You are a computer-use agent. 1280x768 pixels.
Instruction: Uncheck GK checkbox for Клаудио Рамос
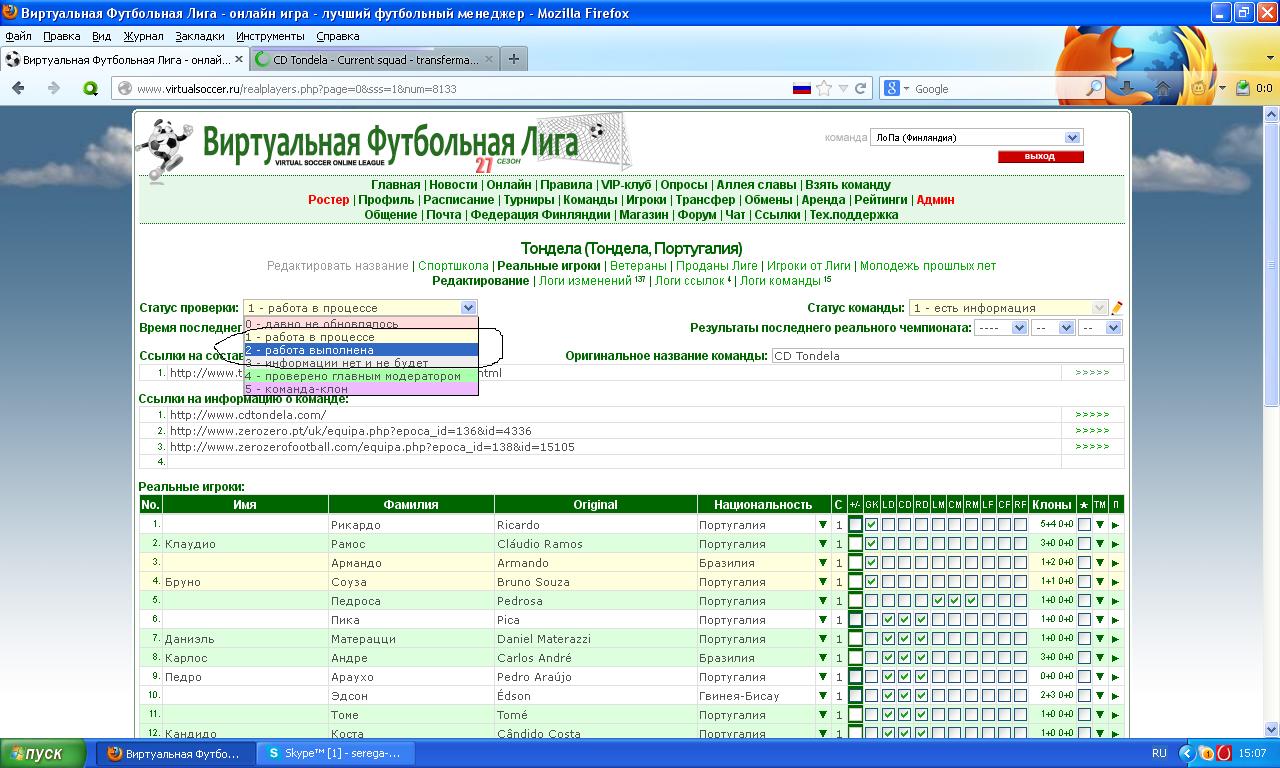click(871, 544)
